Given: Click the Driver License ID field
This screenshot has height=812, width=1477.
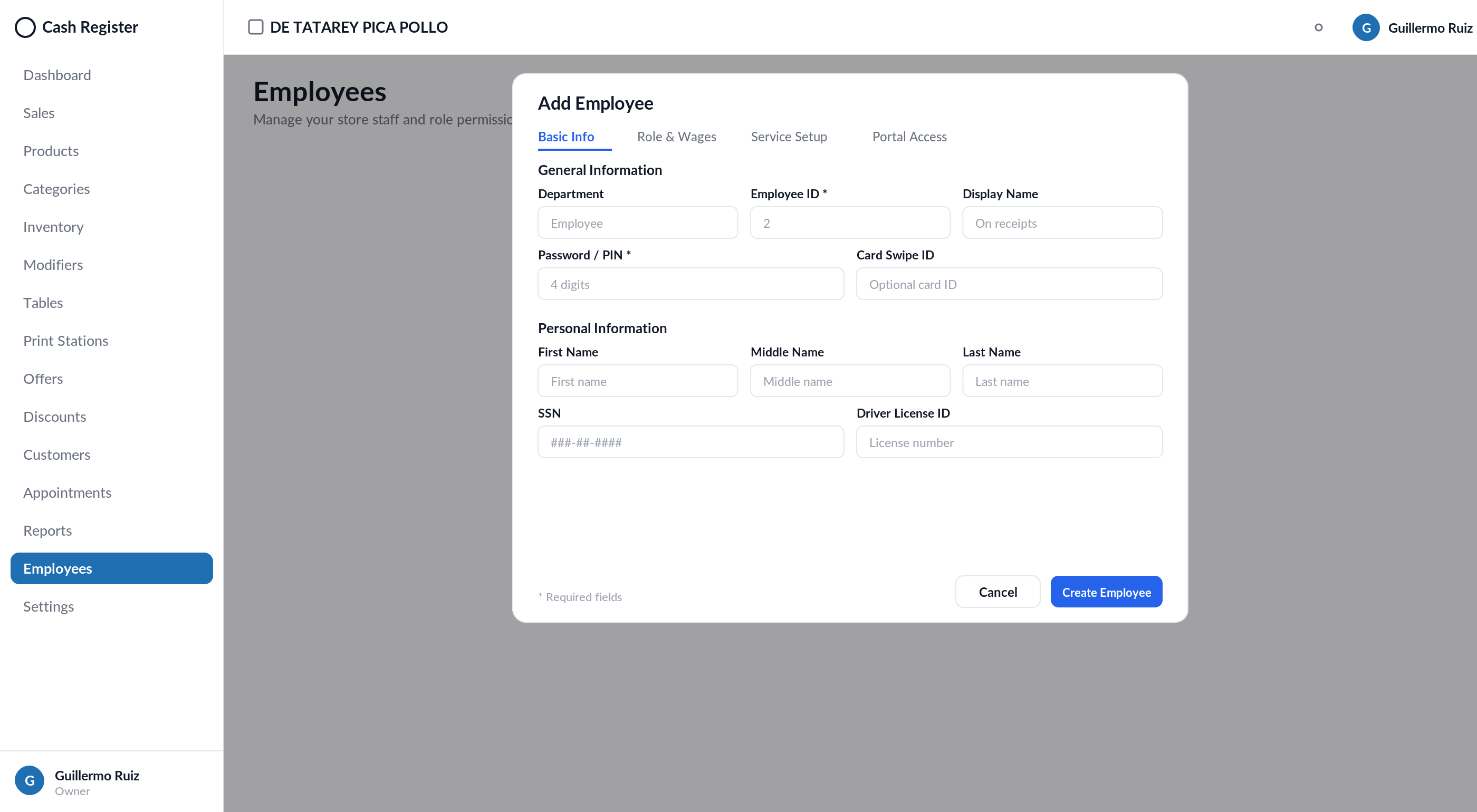Looking at the screenshot, I should coord(1009,442).
